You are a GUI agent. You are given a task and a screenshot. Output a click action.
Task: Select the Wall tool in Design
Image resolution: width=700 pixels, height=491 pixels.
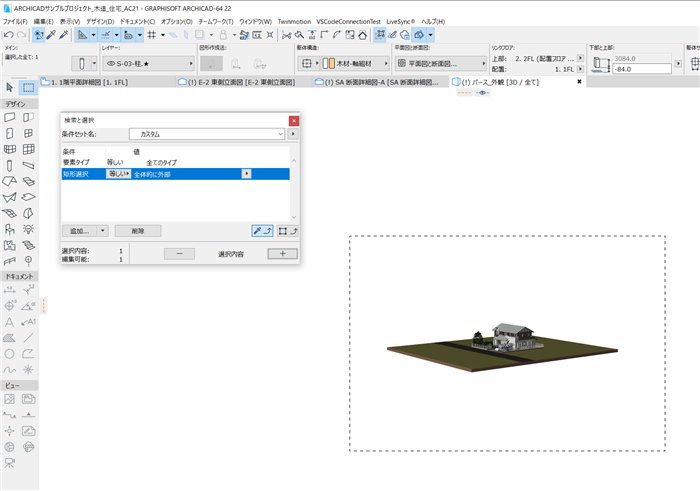click(9, 117)
